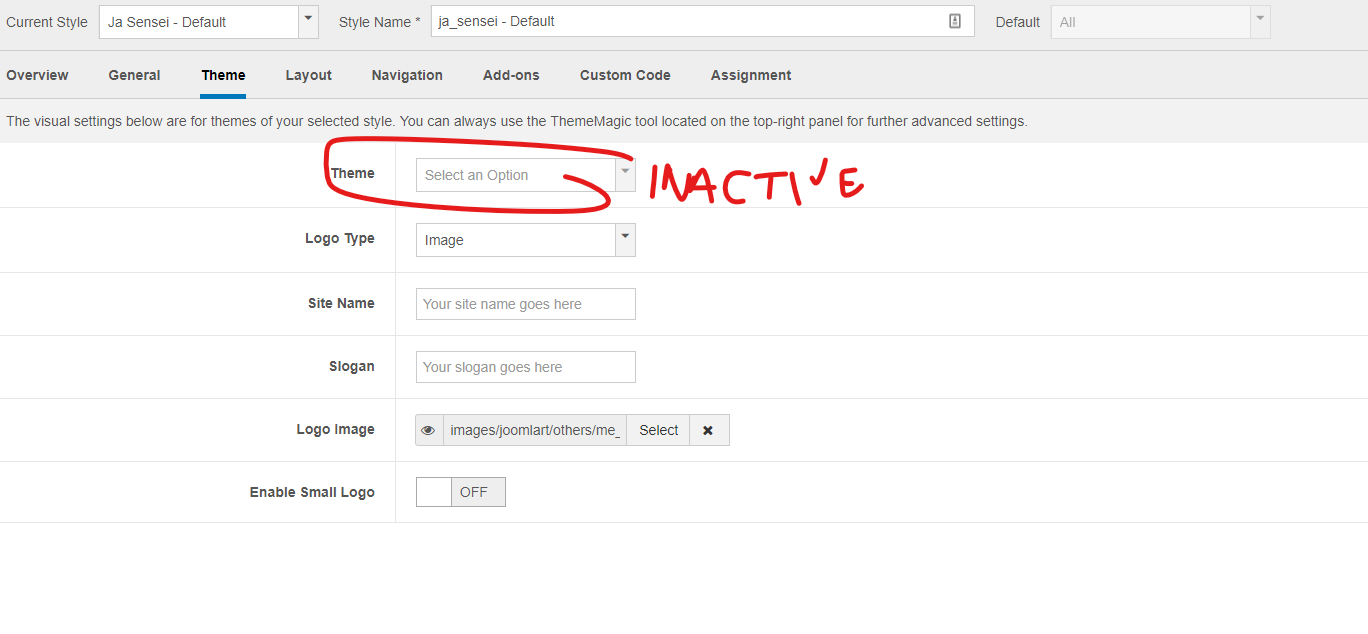
Task: Click the Site Name input field
Action: 525,304
